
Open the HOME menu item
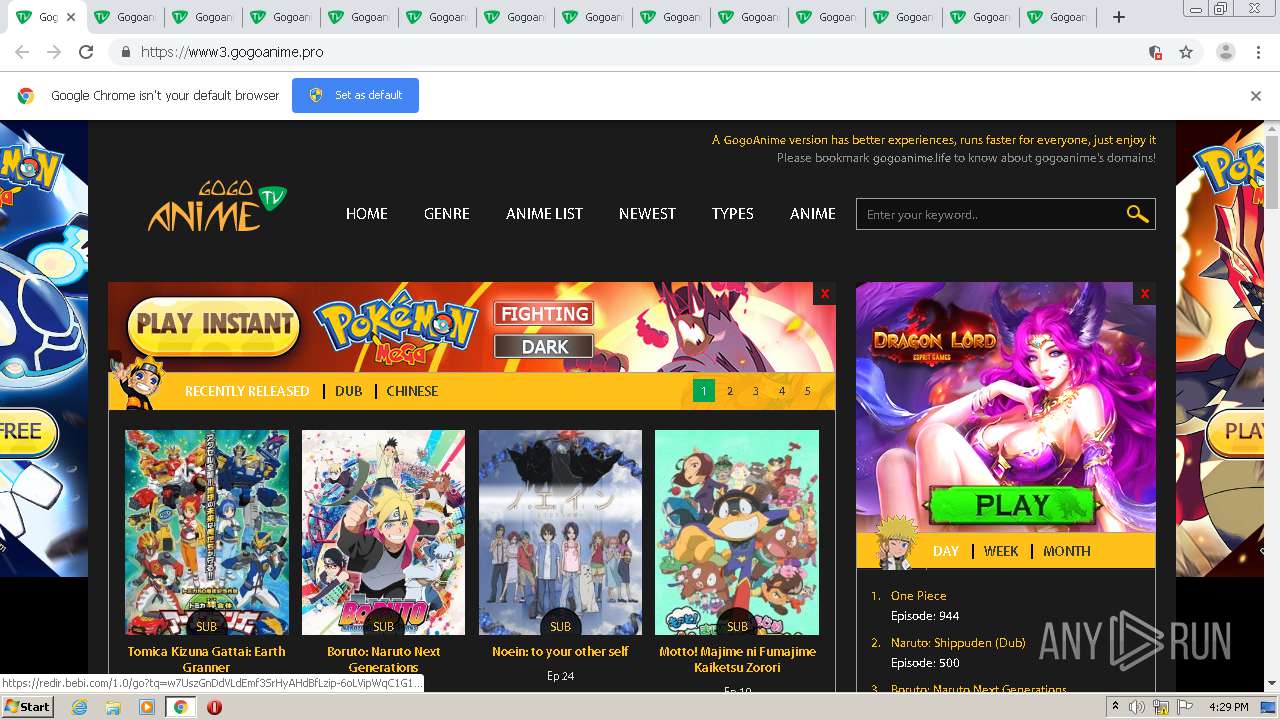[367, 214]
